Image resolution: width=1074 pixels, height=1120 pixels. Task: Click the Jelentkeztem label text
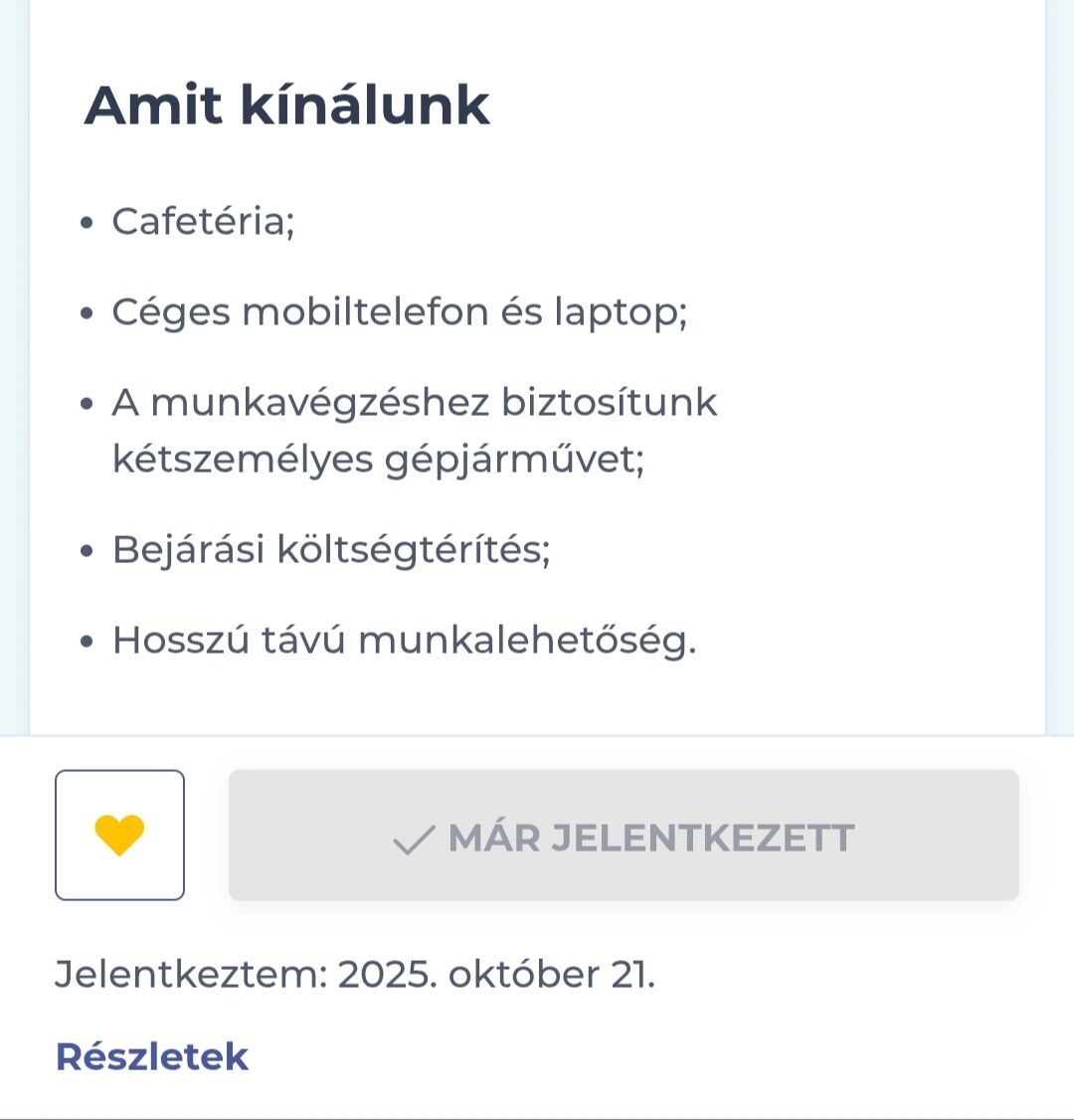pyautogui.click(x=190, y=974)
